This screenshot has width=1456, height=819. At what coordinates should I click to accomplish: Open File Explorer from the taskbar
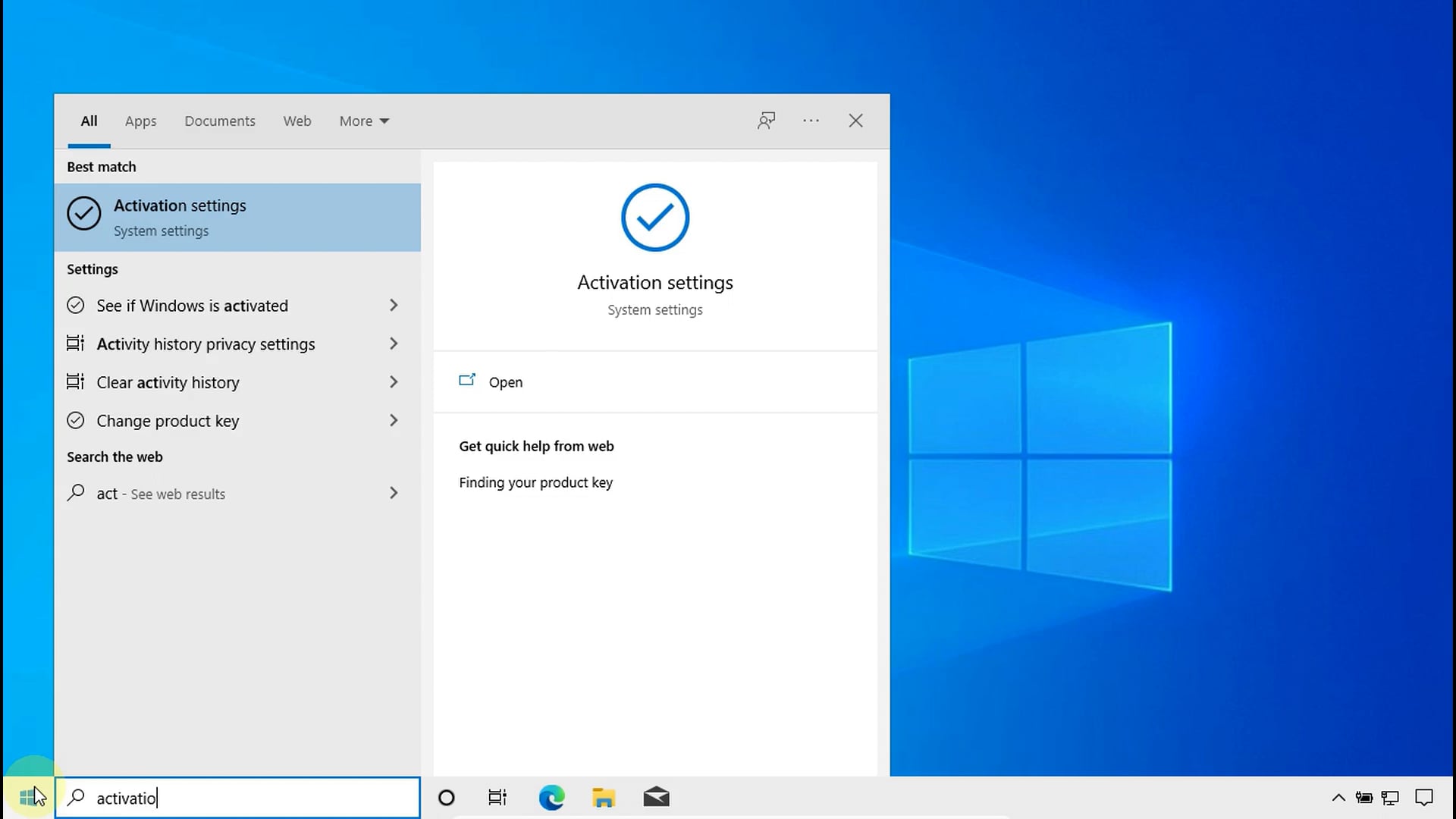pyautogui.click(x=604, y=797)
